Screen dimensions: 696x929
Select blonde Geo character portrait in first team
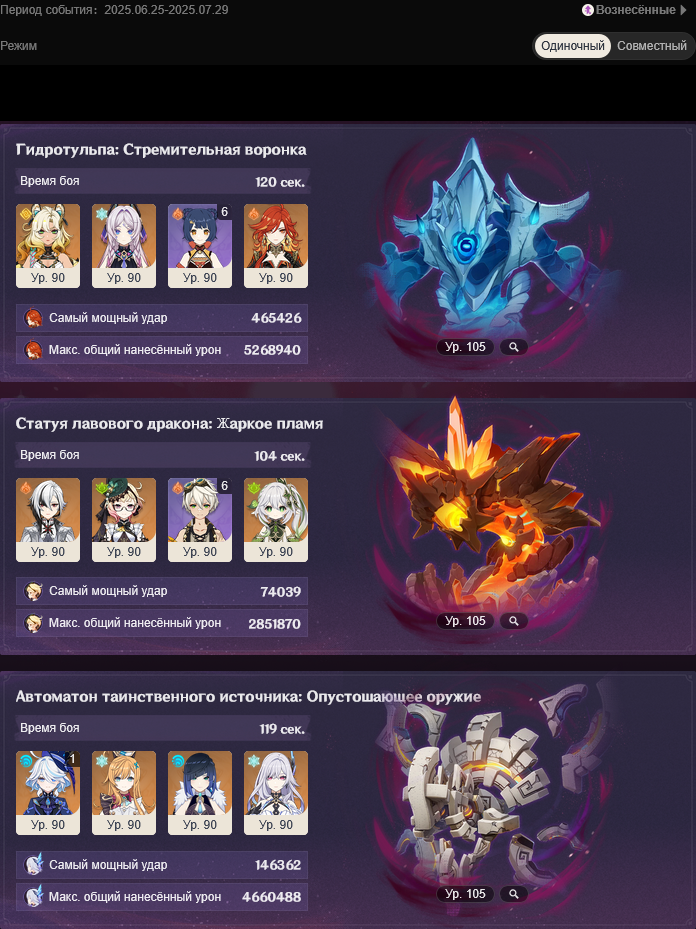pos(48,246)
